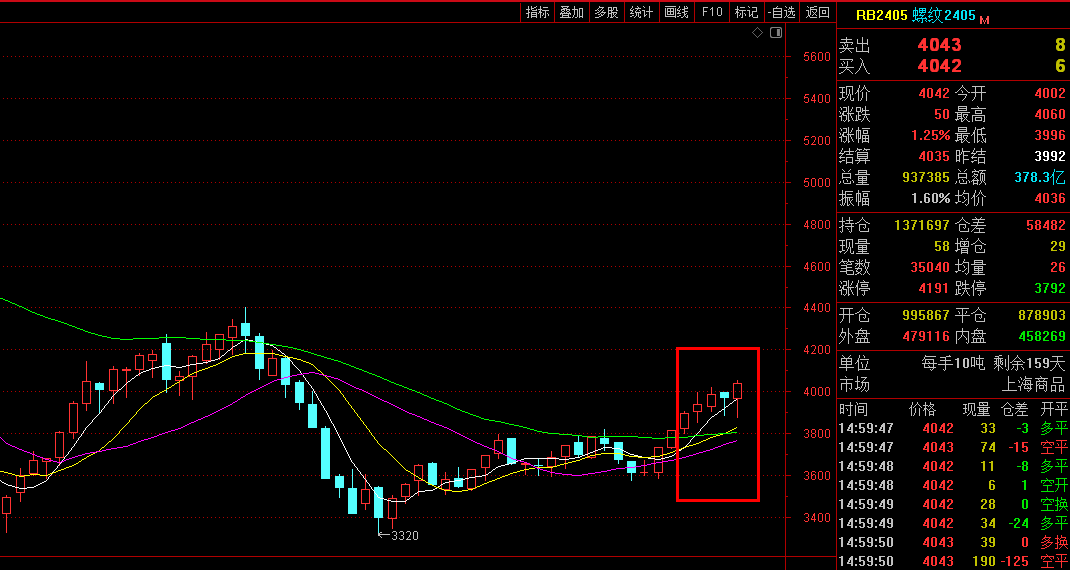Open F10 fundamentals info
Viewport: 1070px width, 570px height.
[x=712, y=12]
